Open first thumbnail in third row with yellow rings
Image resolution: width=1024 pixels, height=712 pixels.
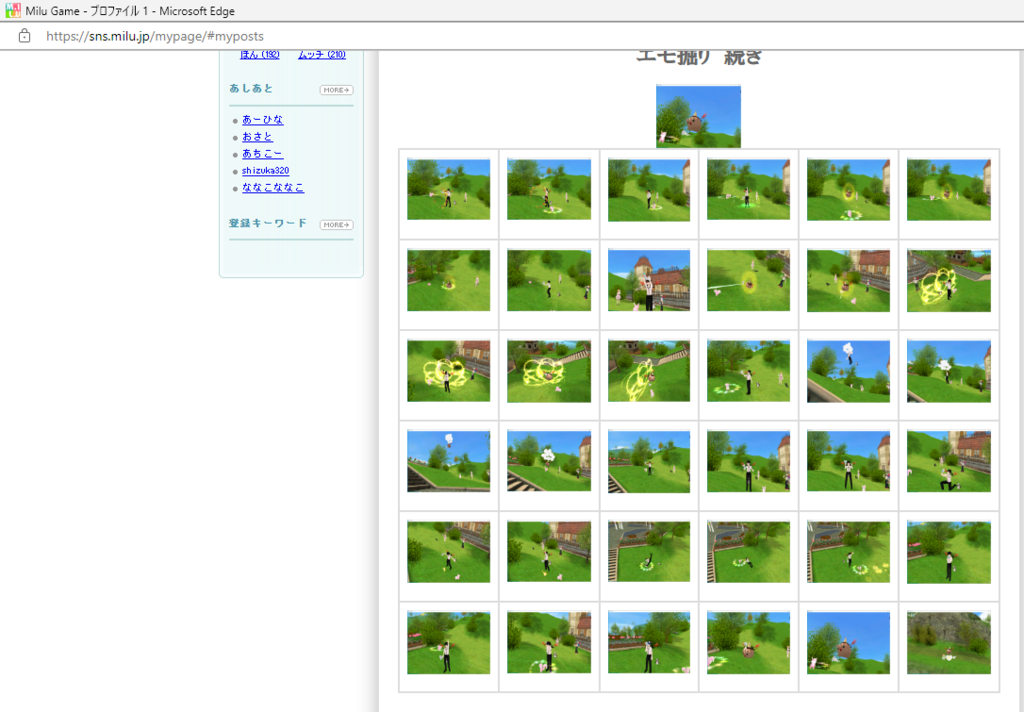click(448, 371)
